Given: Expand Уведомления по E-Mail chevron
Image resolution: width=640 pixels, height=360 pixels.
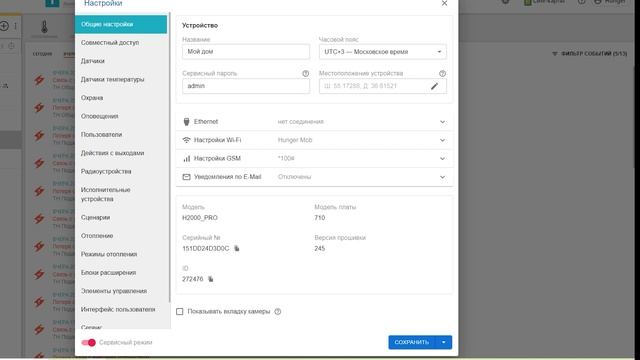Looking at the screenshot, I should (x=442, y=177).
